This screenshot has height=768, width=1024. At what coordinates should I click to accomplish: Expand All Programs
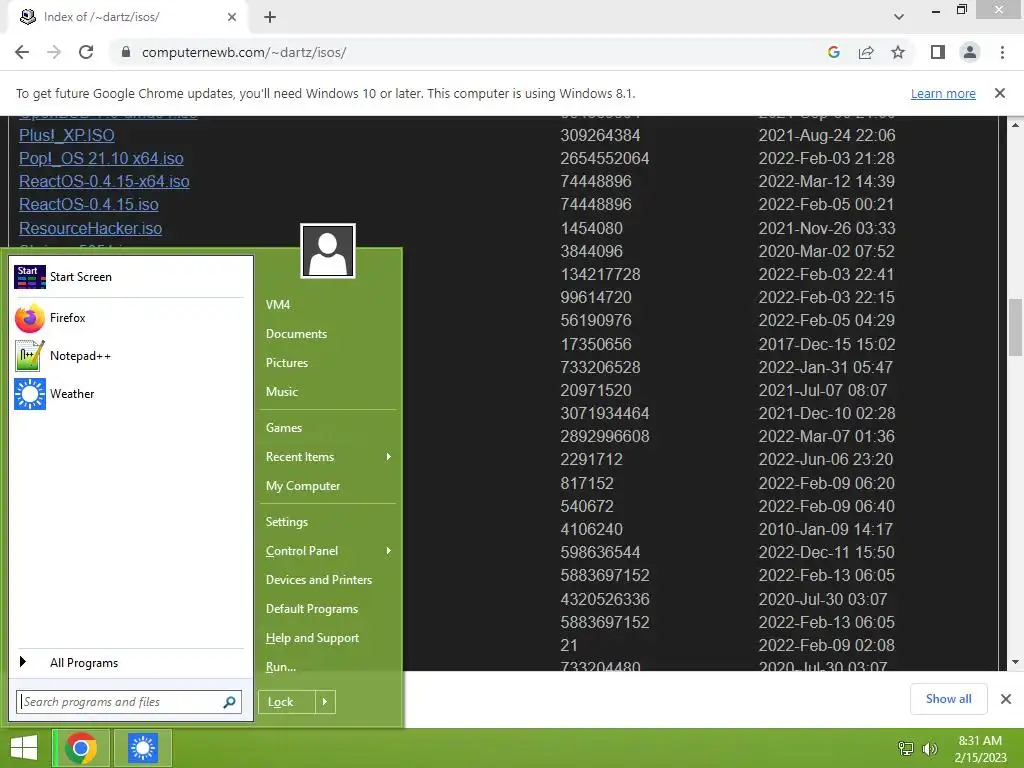[x=129, y=662]
